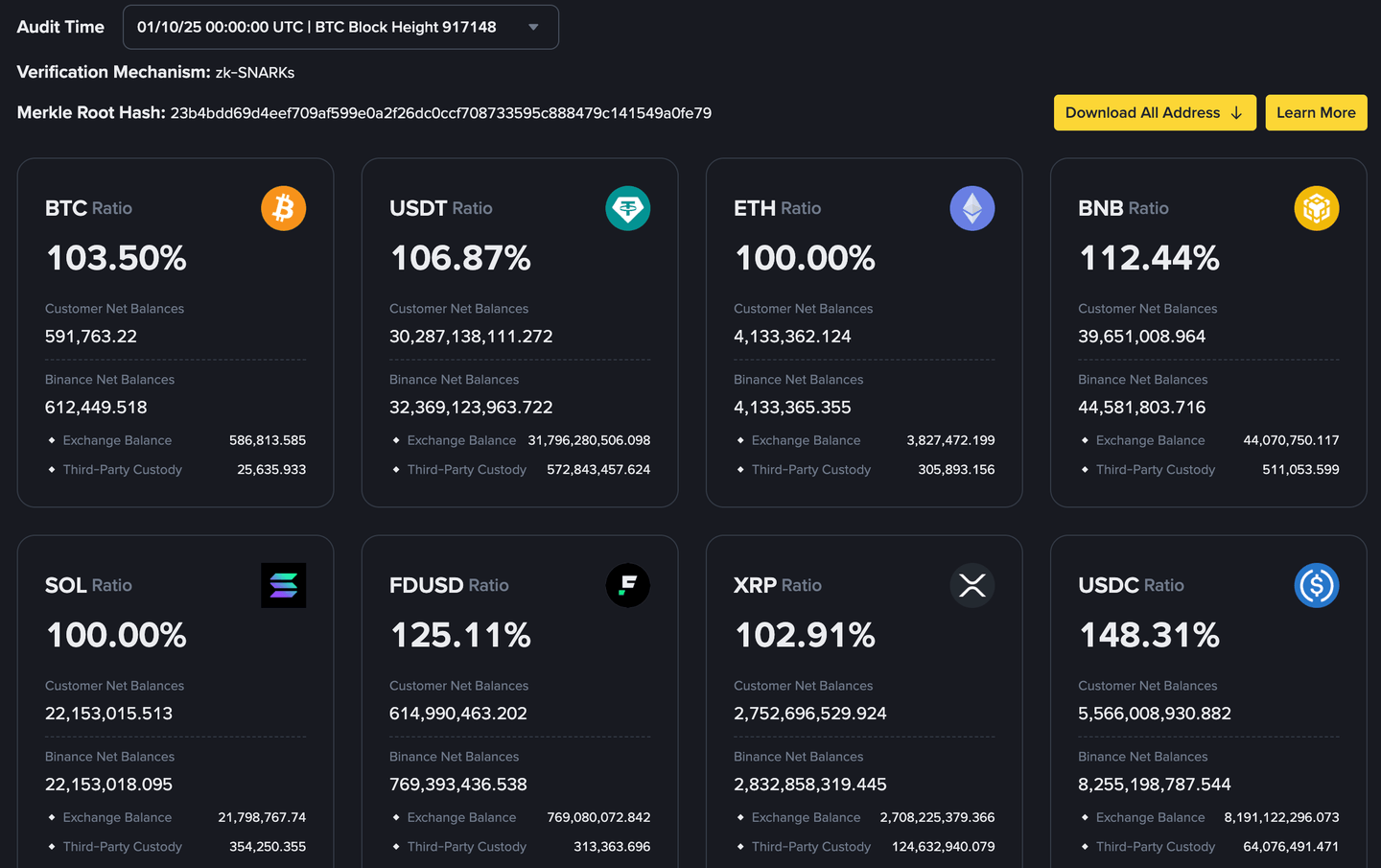Click the USDC coin icon
Viewport: 1381px width, 868px height.
coord(1316,585)
